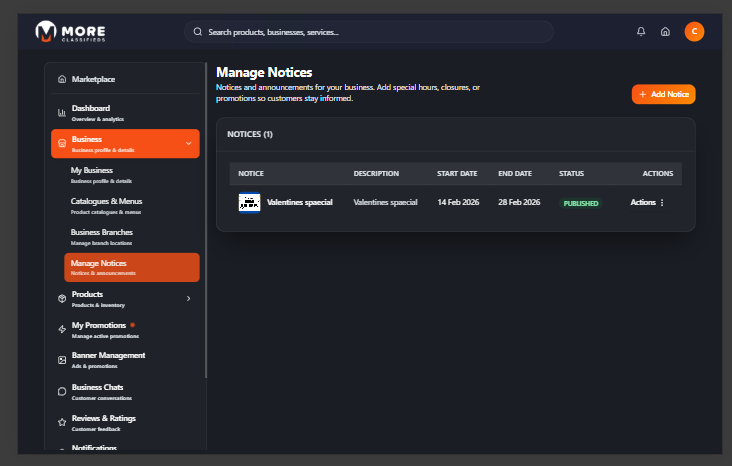Viewport: 732px width, 466px height.
Task: Select Catalogues & Menus in sidebar
Action: tap(106, 205)
